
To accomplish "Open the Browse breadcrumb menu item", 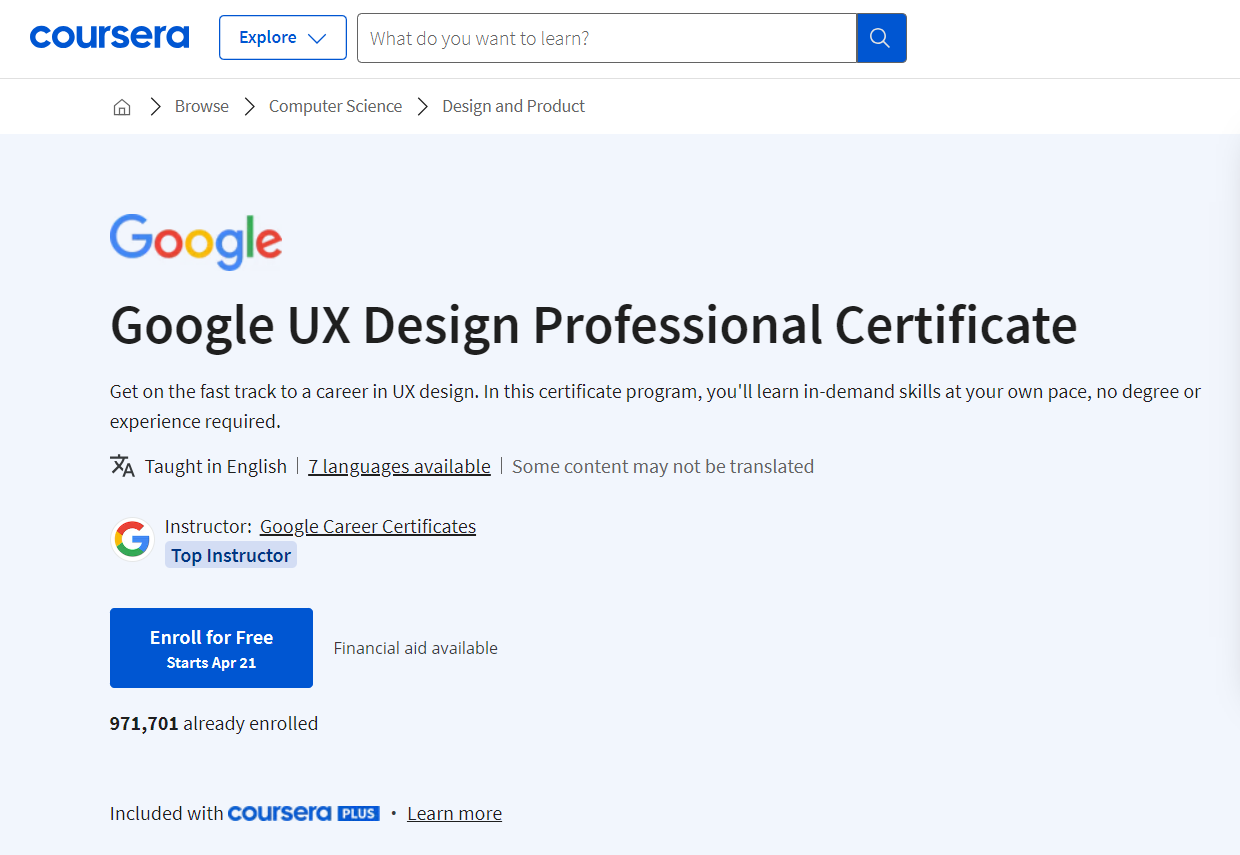I will coord(201,106).
